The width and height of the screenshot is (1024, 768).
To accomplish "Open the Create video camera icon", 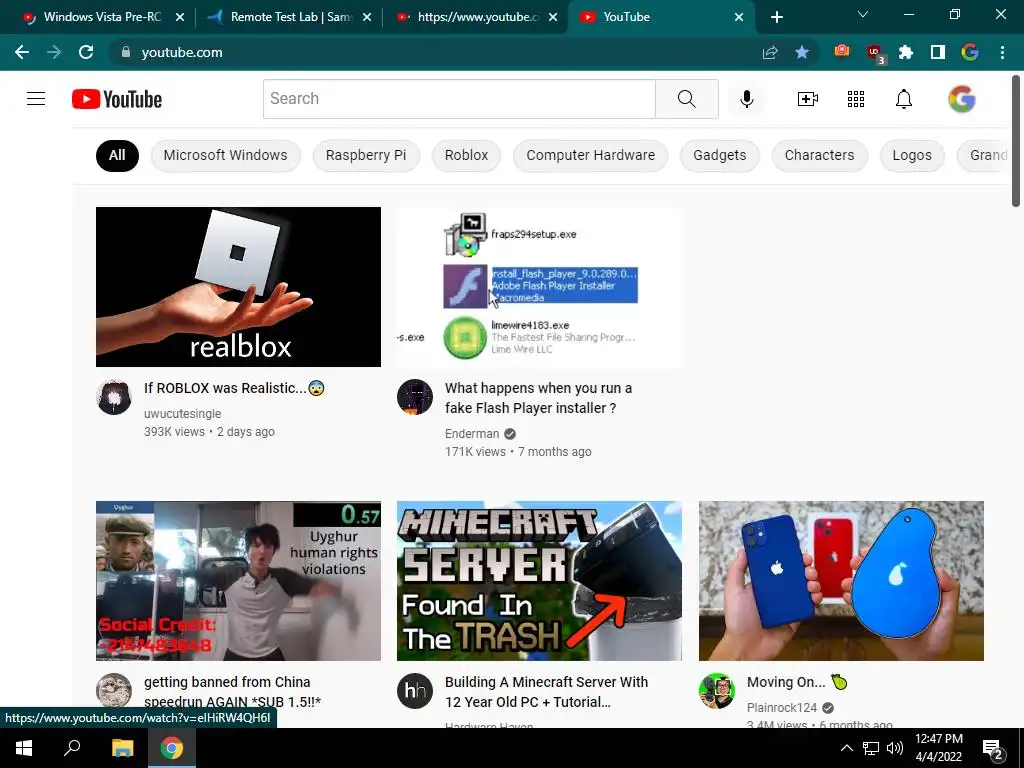I will [808, 99].
